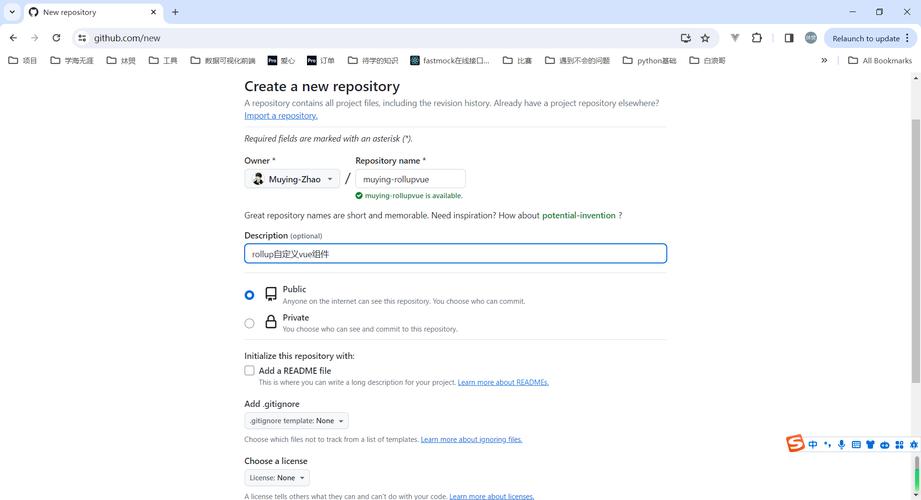Click the Sogou S logo icon
921x500 pixels.
(x=795, y=444)
